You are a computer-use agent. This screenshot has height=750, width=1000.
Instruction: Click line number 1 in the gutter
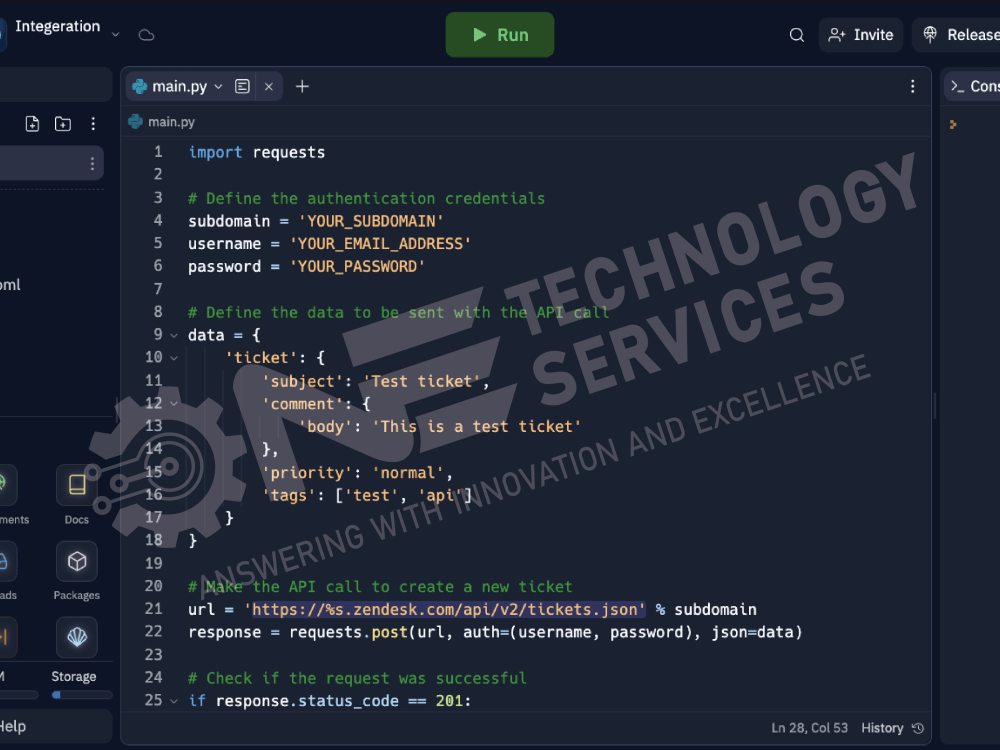[x=158, y=152]
